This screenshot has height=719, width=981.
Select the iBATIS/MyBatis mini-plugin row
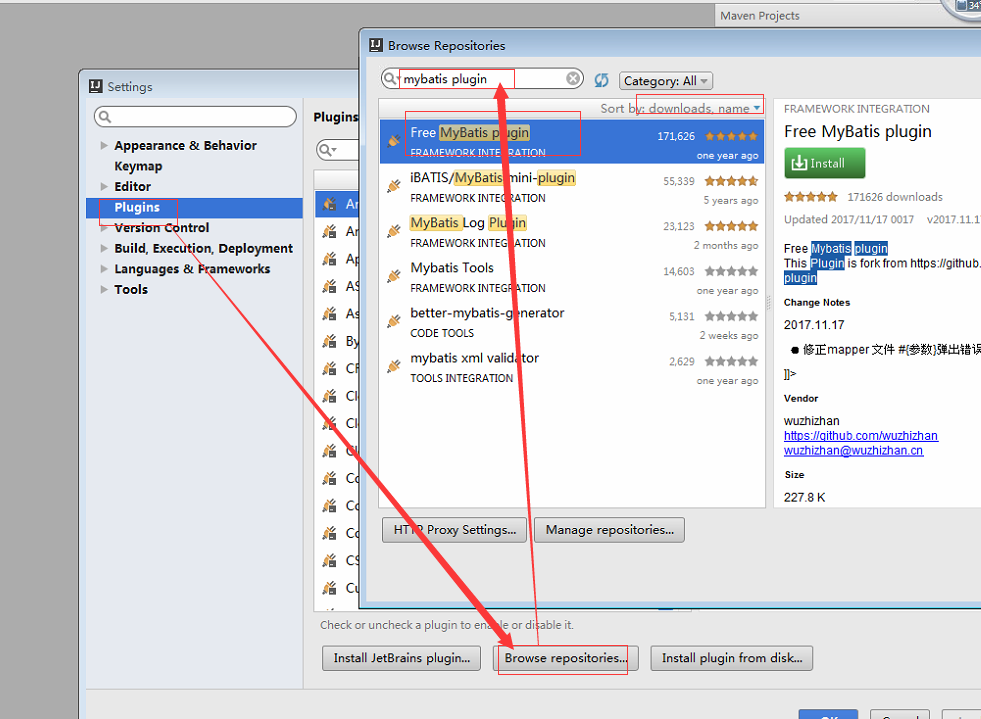[x=572, y=187]
